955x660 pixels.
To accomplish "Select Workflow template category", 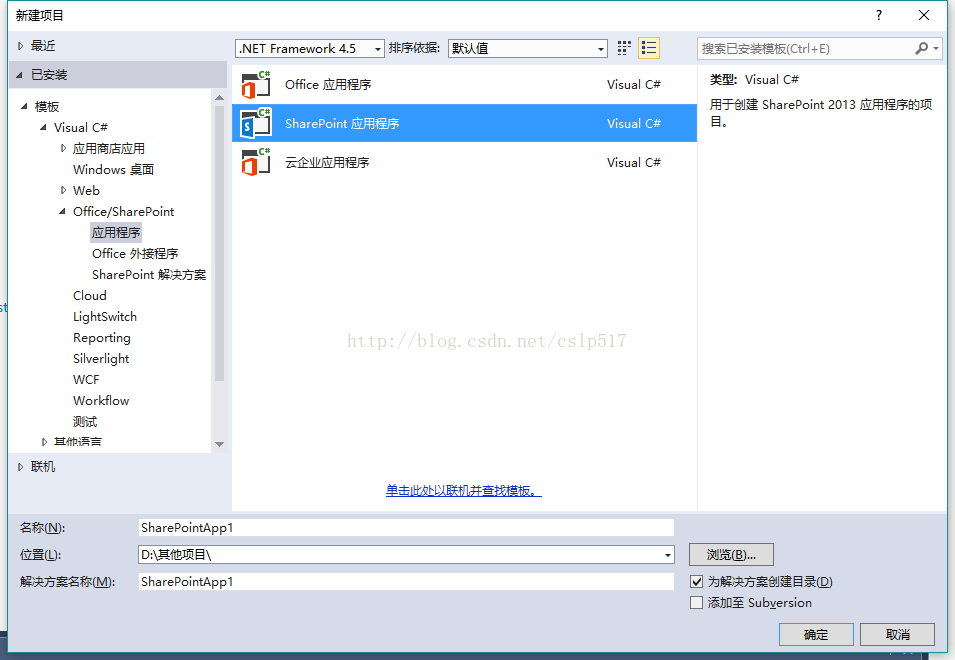I will tap(101, 401).
